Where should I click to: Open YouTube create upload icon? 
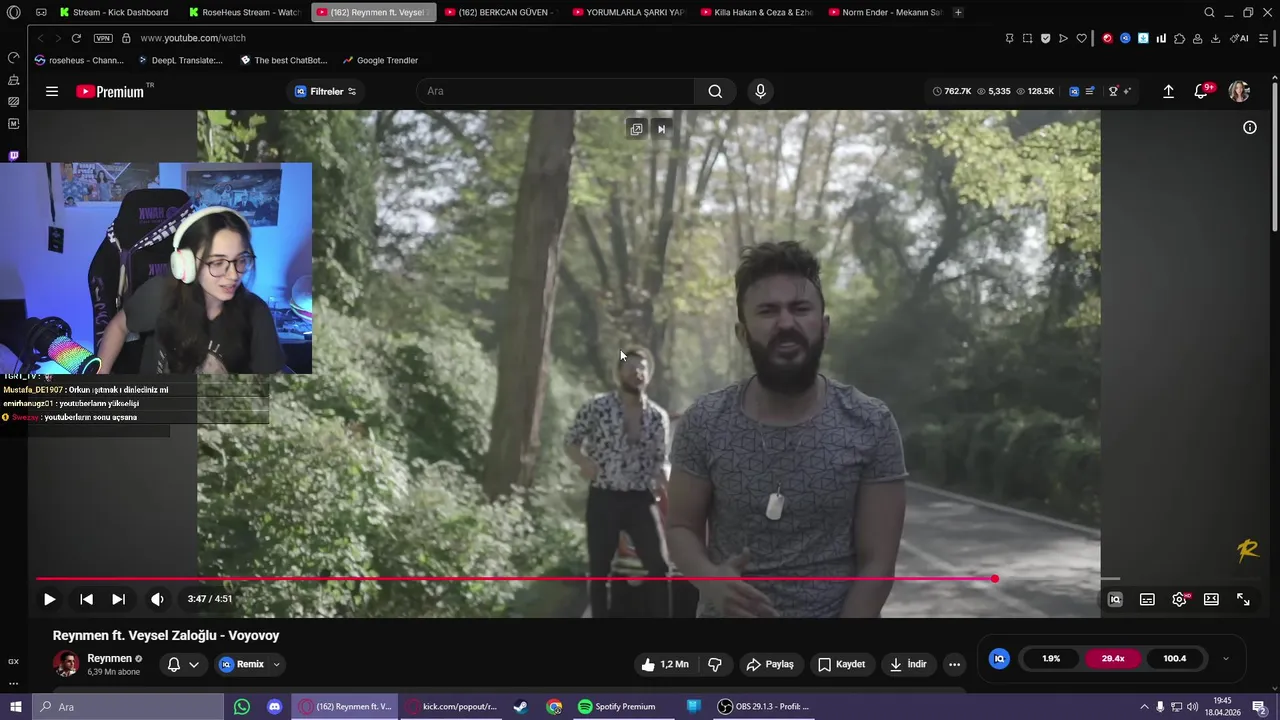pyautogui.click(x=1168, y=91)
